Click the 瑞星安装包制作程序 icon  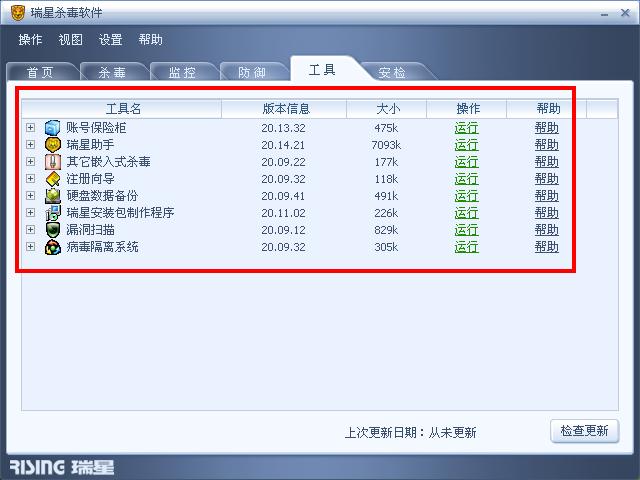click(x=53, y=213)
